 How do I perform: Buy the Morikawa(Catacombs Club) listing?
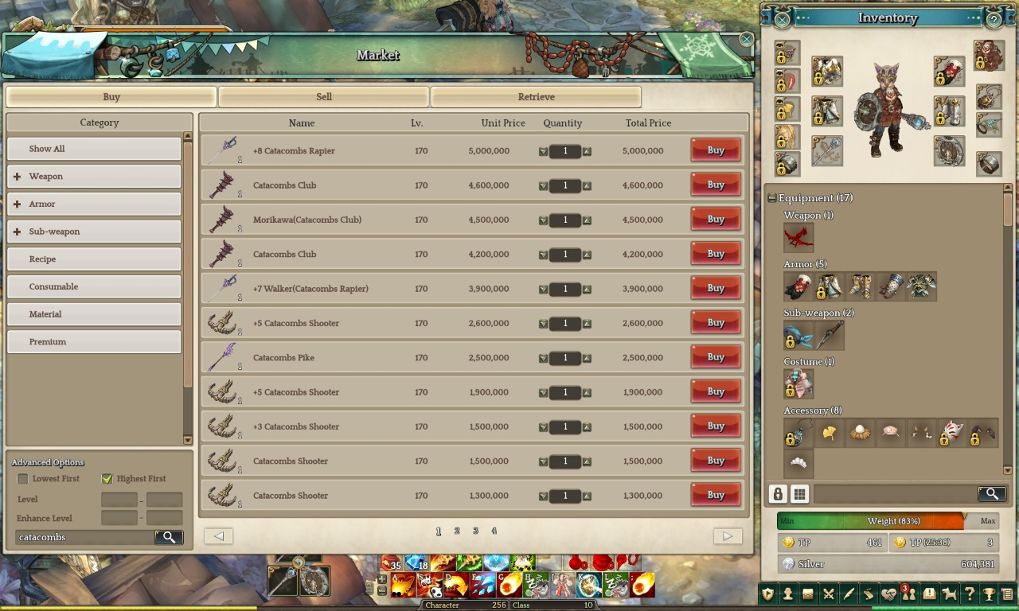tap(716, 220)
